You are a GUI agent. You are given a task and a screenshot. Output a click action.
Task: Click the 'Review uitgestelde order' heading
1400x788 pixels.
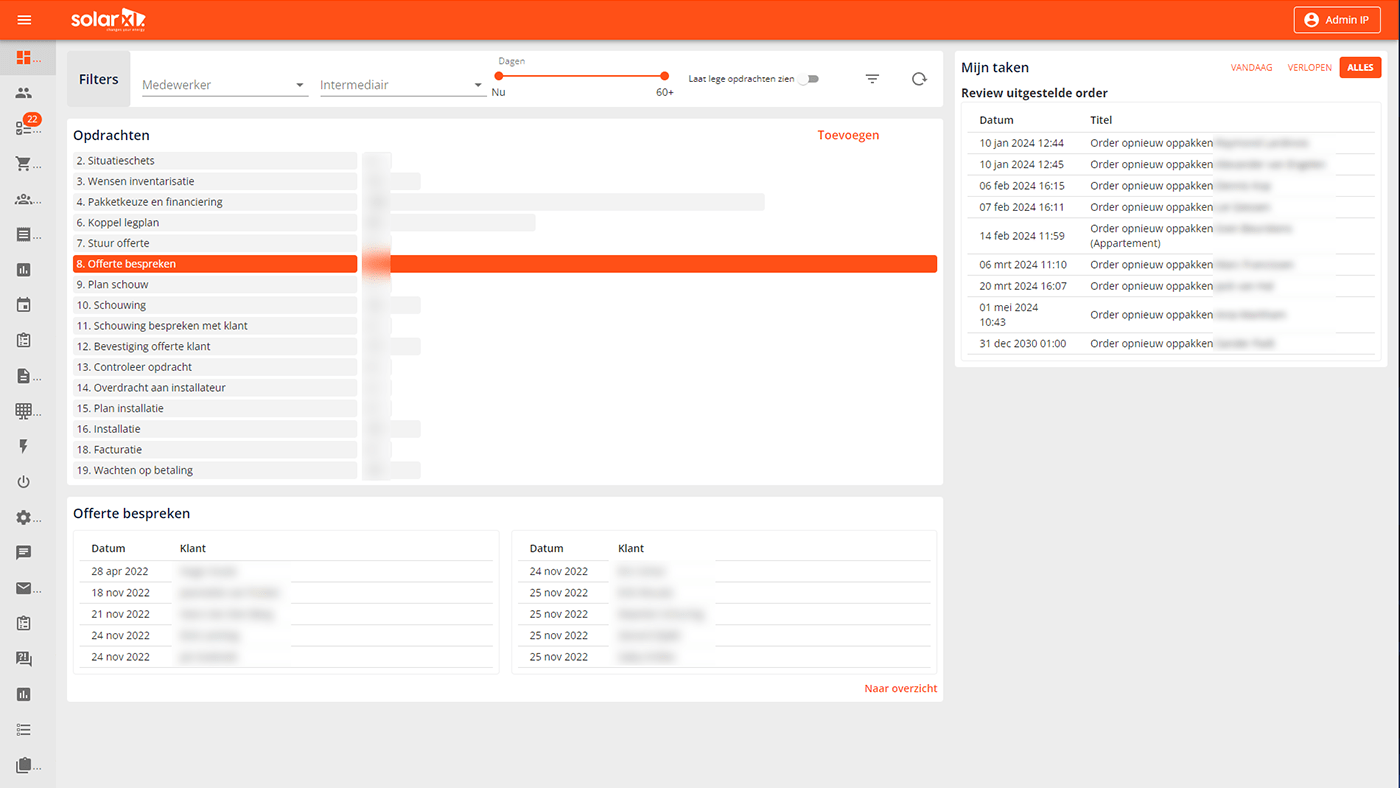[x=1034, y=93]
